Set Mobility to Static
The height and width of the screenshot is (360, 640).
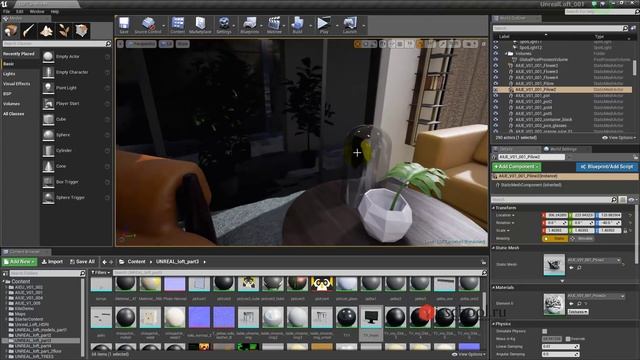555,238
